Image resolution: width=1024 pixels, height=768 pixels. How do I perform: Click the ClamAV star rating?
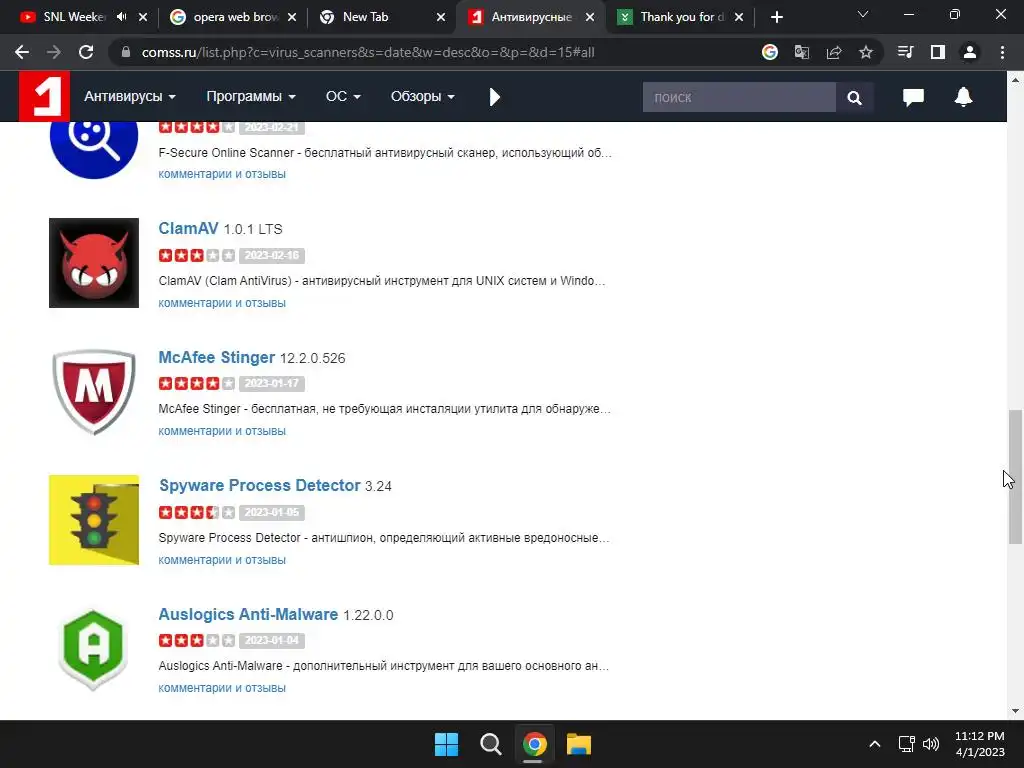[197, 255]
